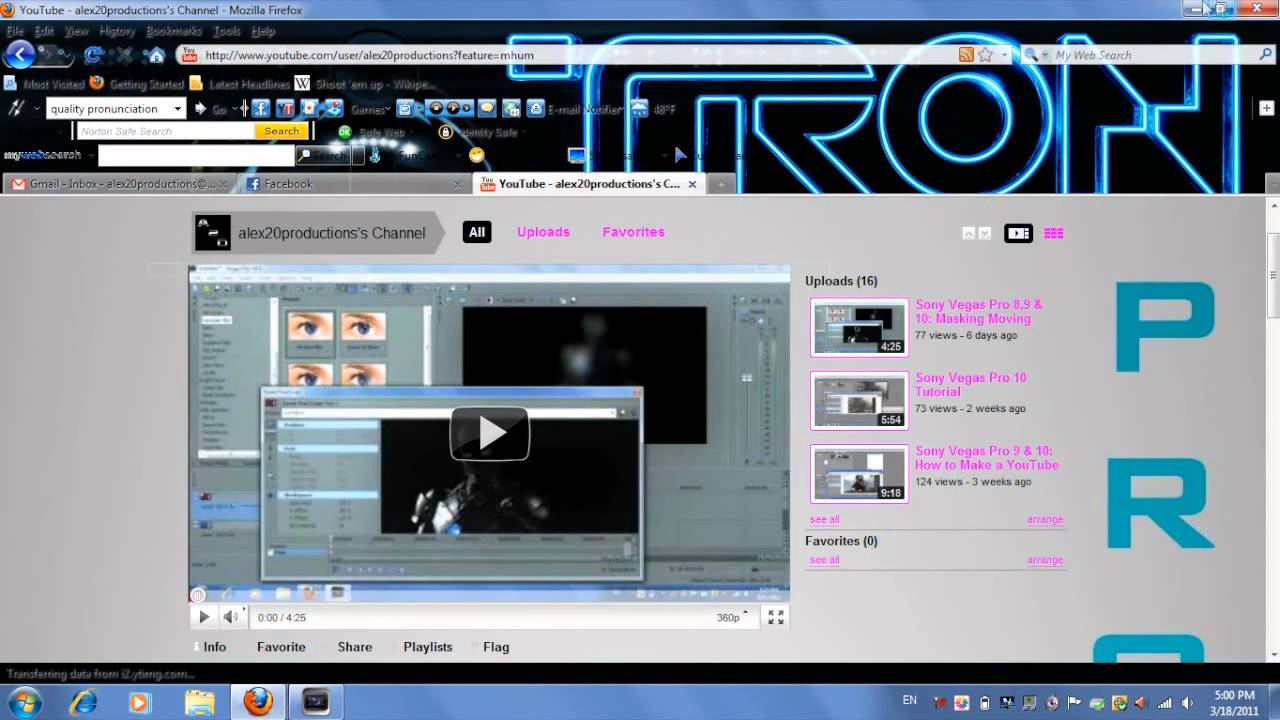1280x720 pixels.
Task: Switch to the Gmail Inbox tab
Action: click(120, 184)
